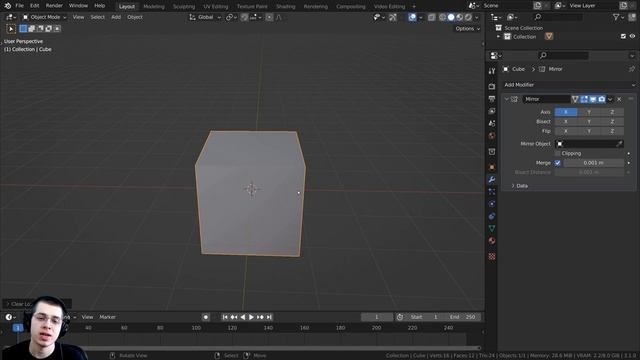Switch to solid viewport shading
640x360 pixels.
click(x=451, y=17)
